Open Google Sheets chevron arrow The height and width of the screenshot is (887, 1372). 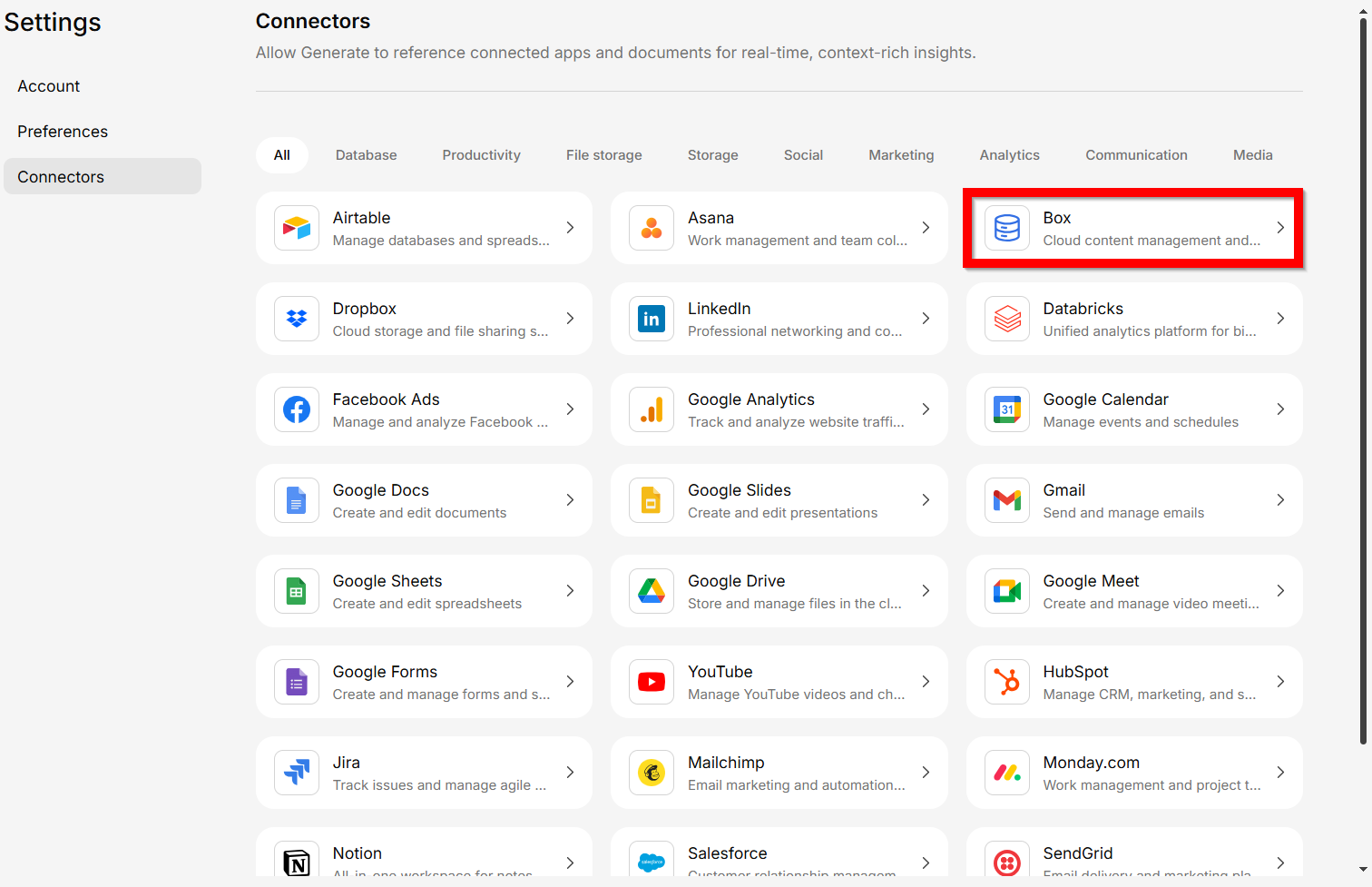coord(570,591)
